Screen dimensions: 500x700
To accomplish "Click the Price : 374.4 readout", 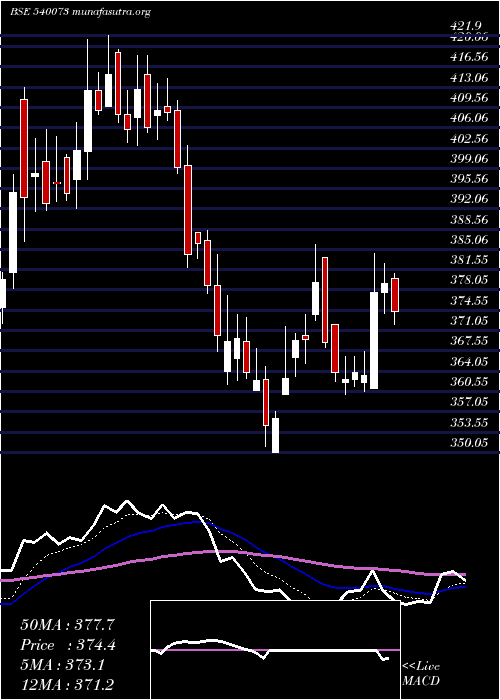I will click(68, 645).
